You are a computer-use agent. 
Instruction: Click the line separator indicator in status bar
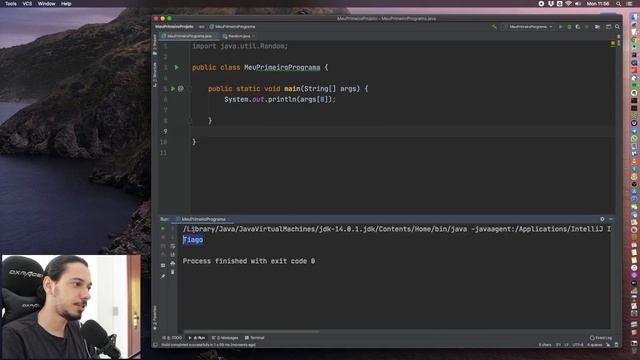click(x=567, y=345)
